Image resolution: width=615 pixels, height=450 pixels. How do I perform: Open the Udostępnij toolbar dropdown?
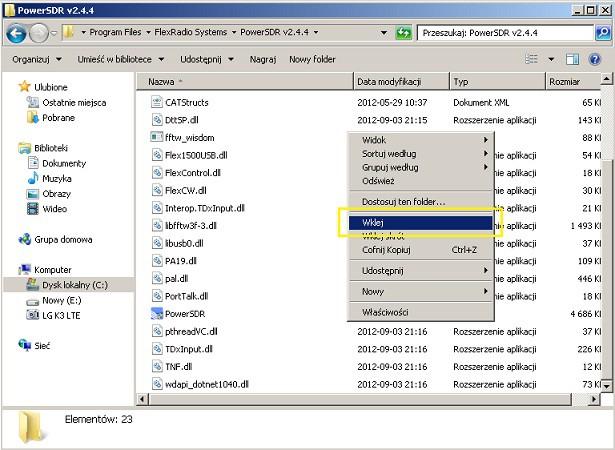[x=207, y=59]
